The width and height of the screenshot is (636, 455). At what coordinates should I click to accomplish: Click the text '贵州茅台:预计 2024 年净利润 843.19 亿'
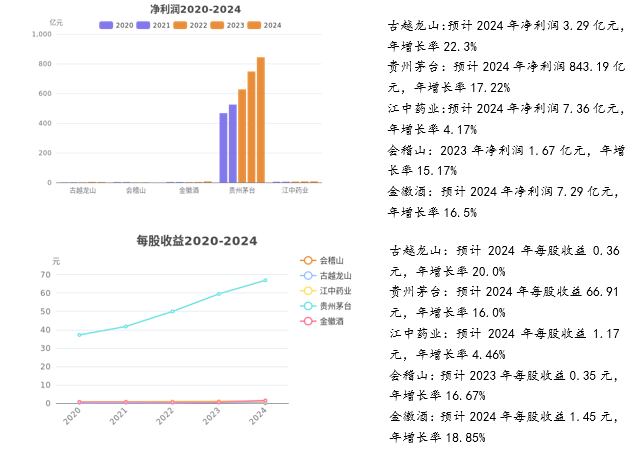[506, 67]
